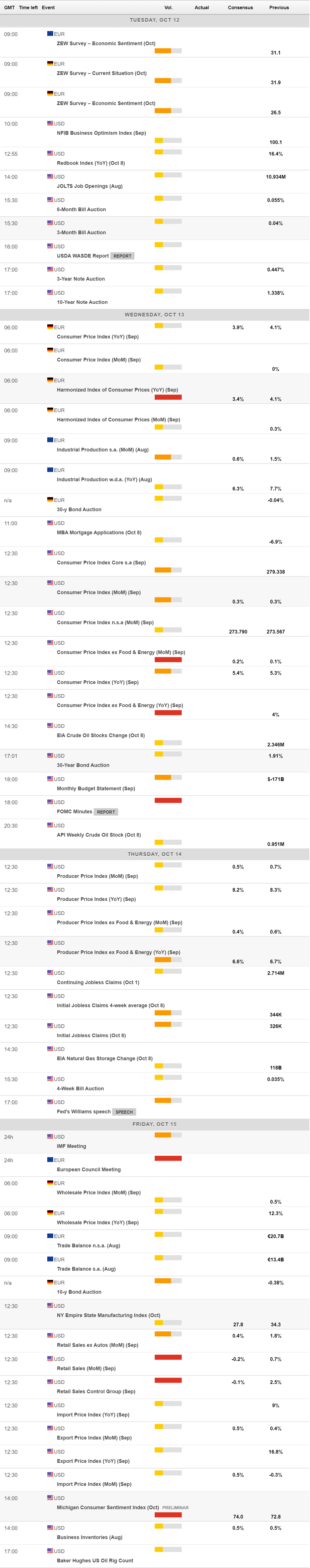Select EU flag by European Council Meeting
The height and width of the screenshot is (1568, 310).
coord(50,1160)
